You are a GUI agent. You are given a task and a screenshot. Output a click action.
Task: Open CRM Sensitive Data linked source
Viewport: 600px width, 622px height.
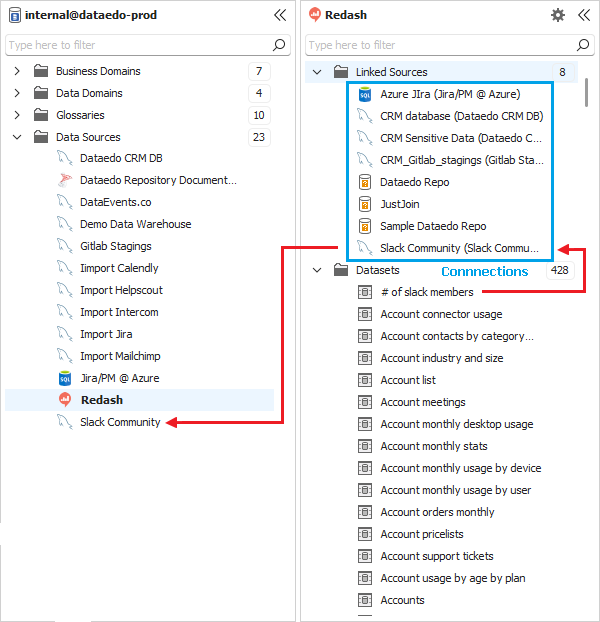click(x=461, y=138)
